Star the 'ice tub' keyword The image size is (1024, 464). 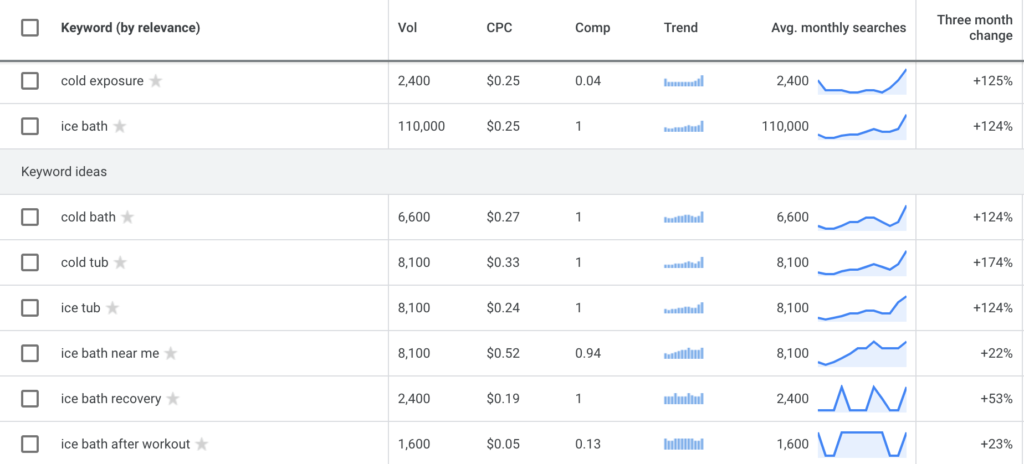(112, 308)
